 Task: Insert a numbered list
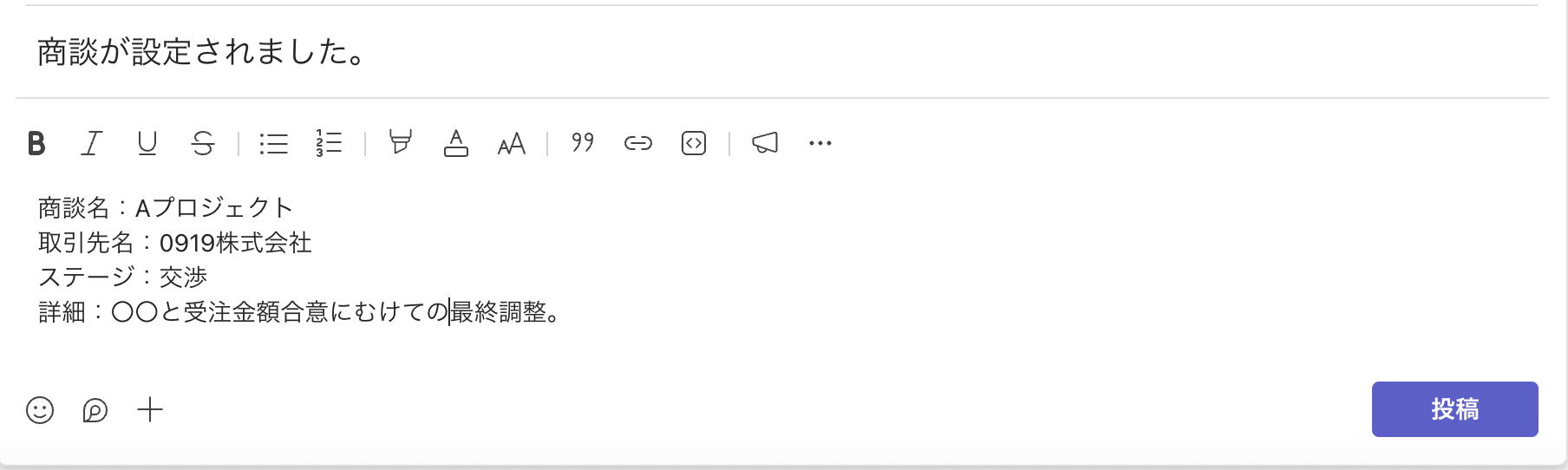click(329, 143)
